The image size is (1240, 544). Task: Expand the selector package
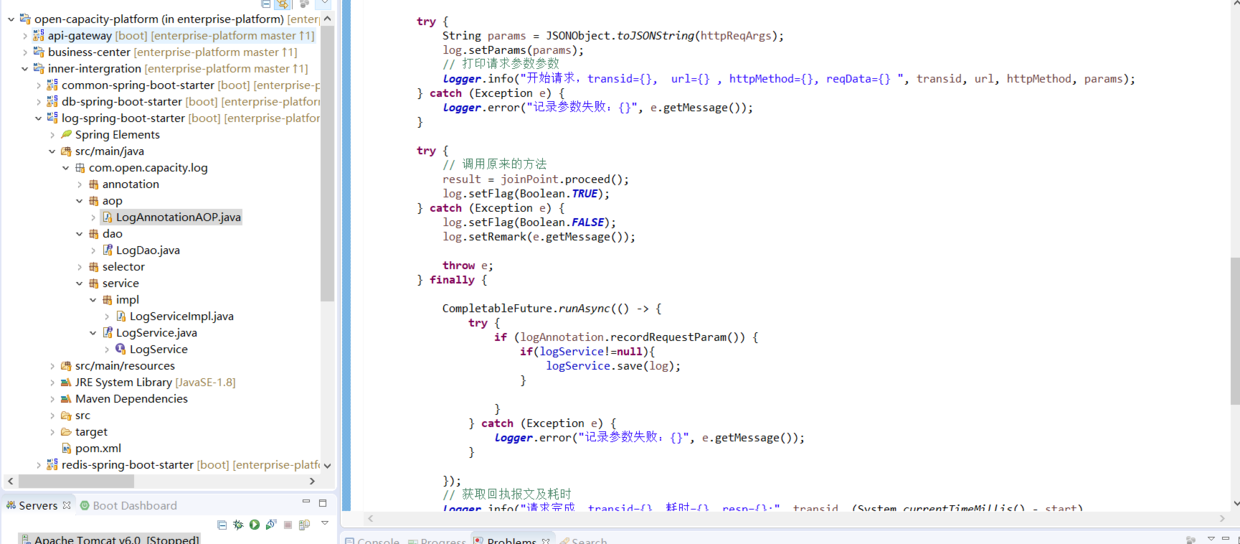(80, 267)
